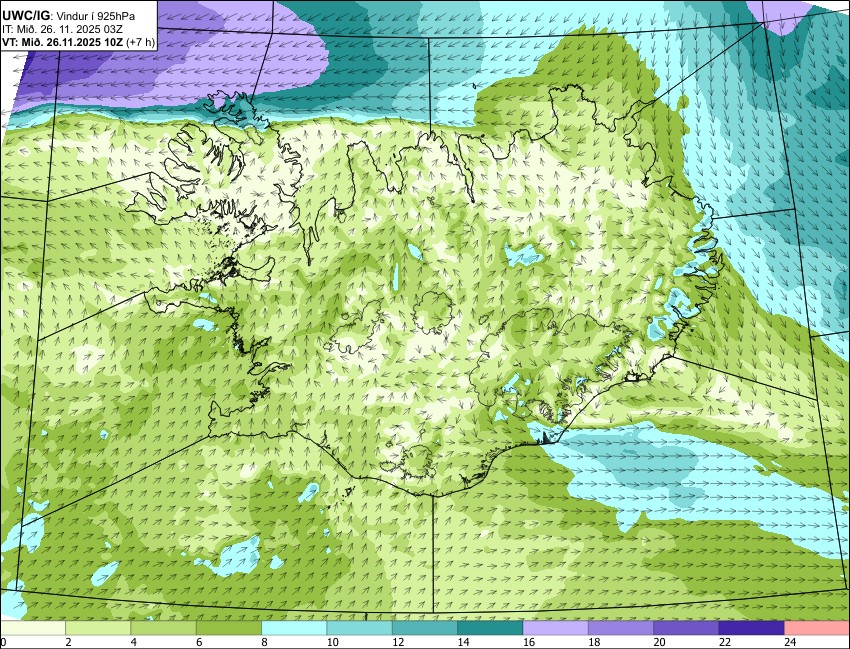
Task: Click the legend scale label '20'
Action: (660, 642)
